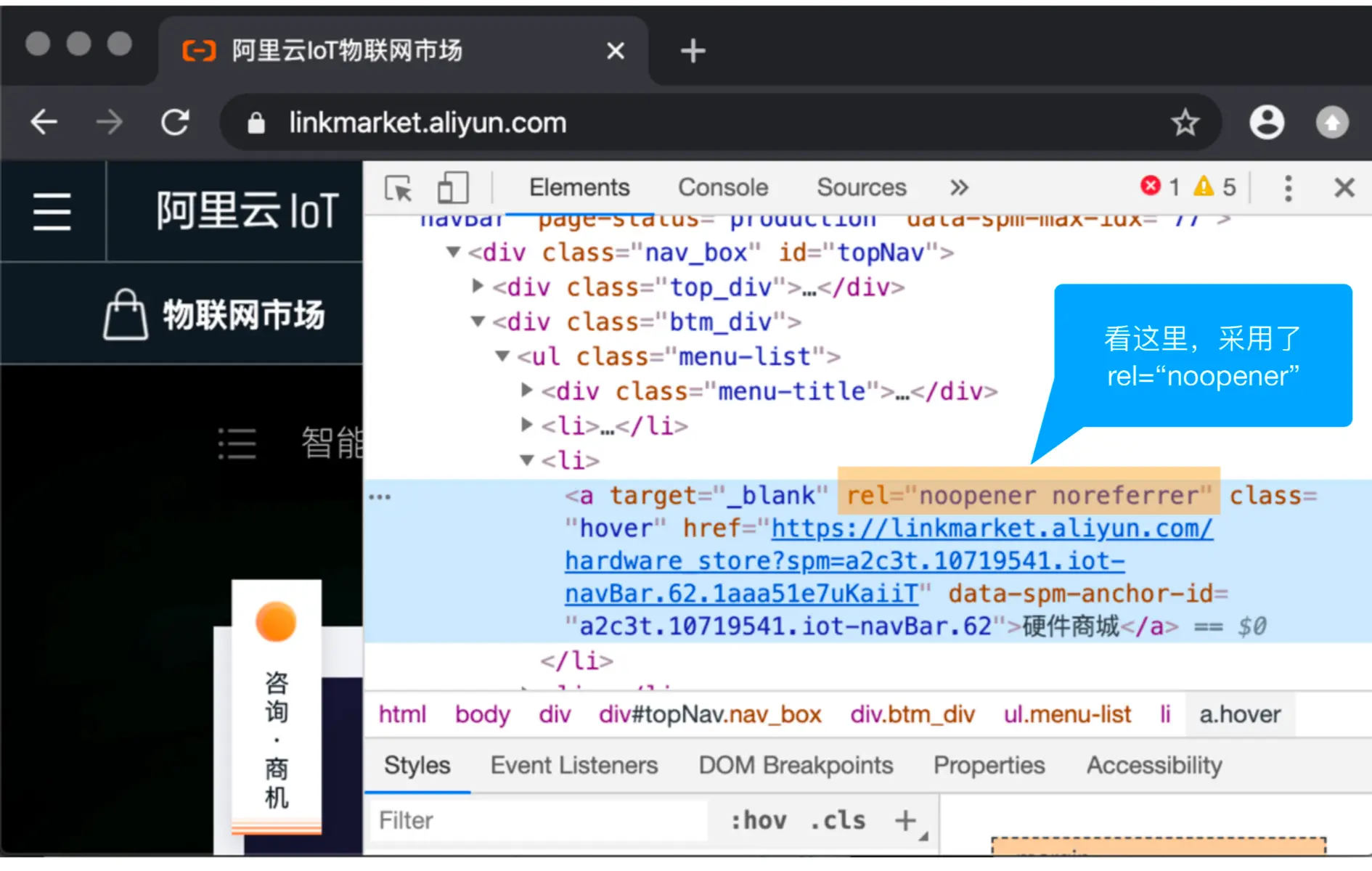The image size is (1372, 871).
Task: Click the li breadcrumb item
Action: [x=1164, y=714]
